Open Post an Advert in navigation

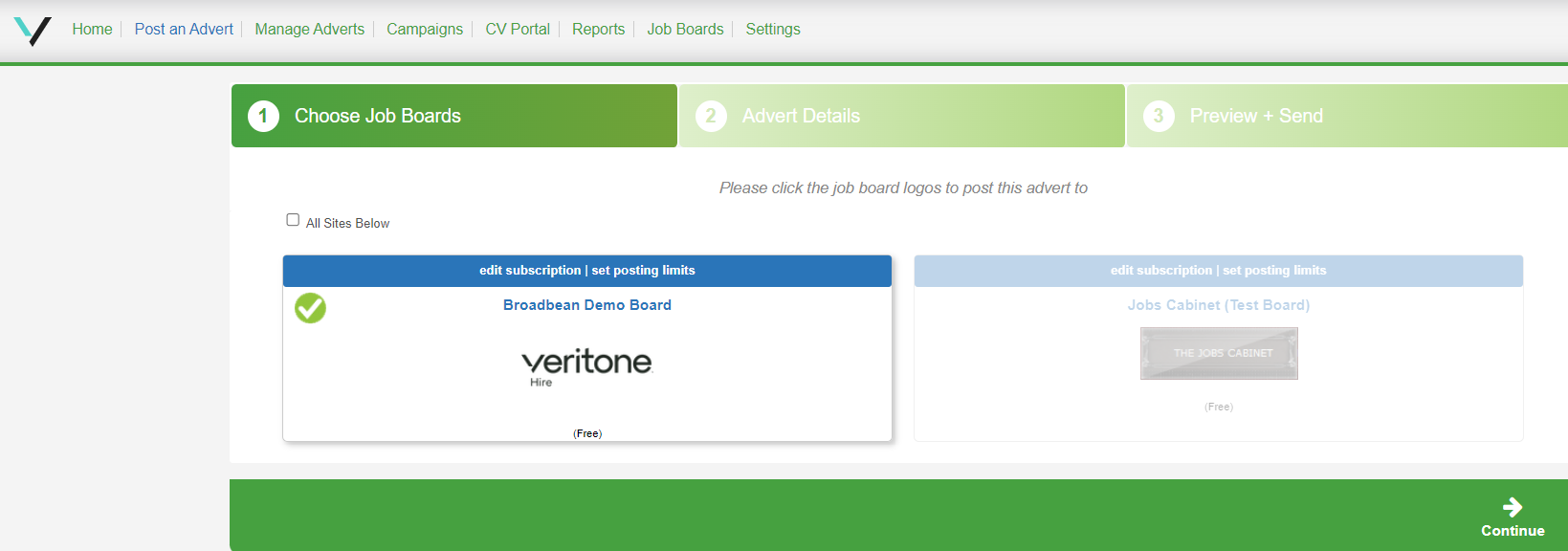(184, 30)
